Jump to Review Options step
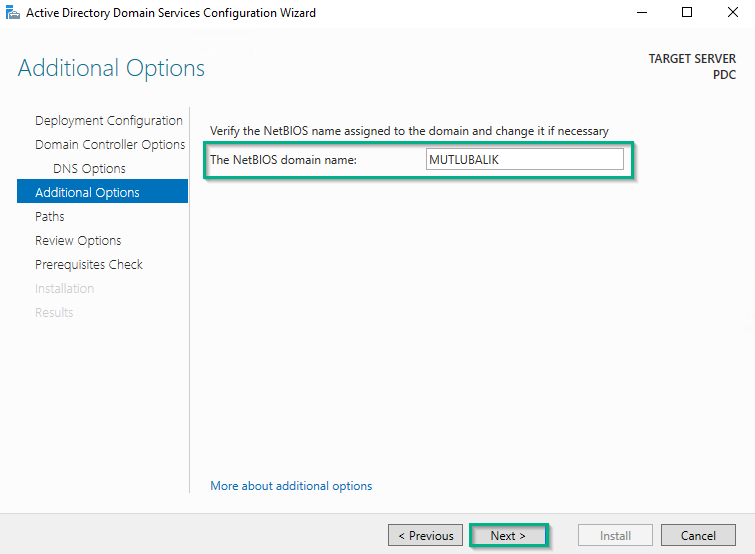 (x=78, y=241)
